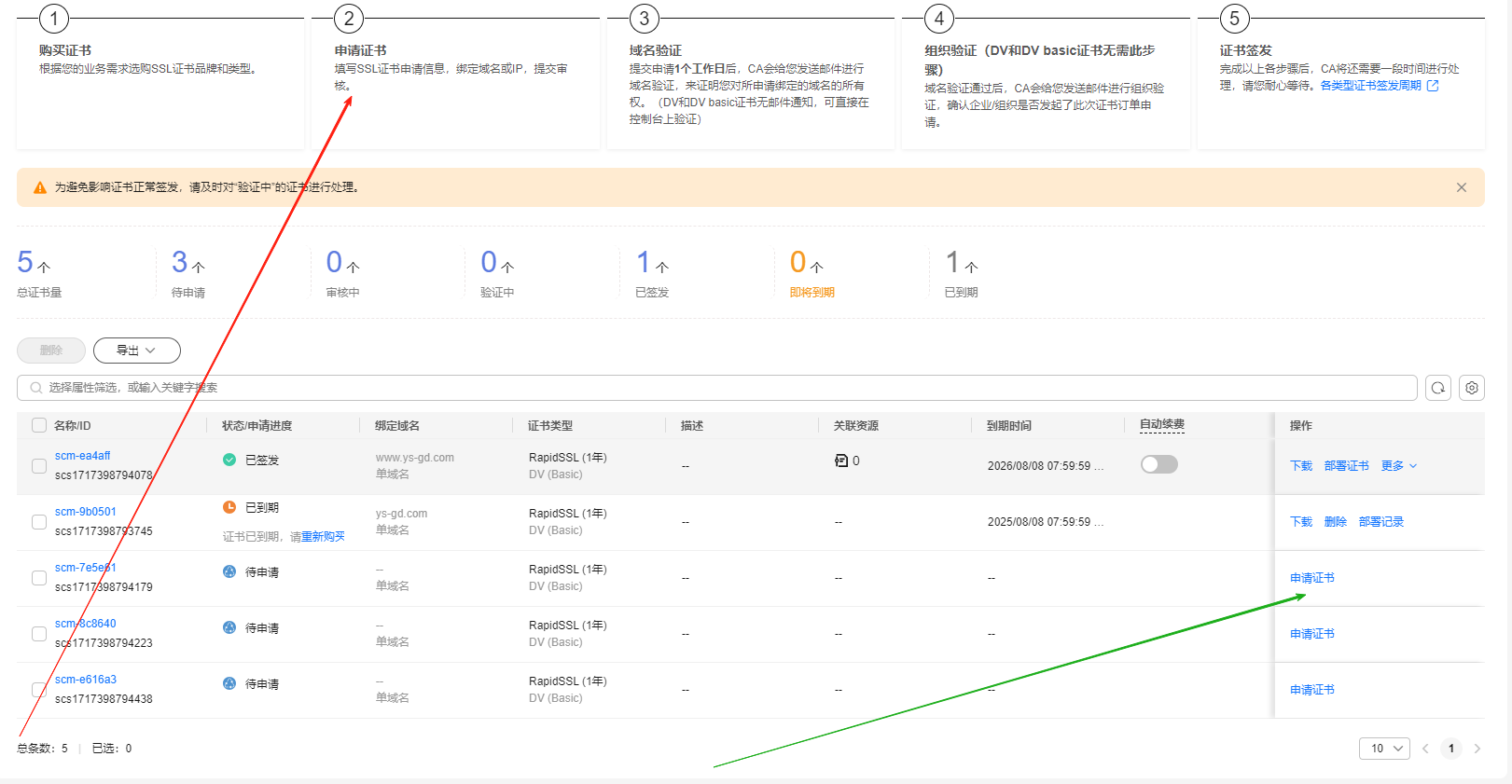
Task: Click the associated resources icon for scm-ea4aff
Action: (x=841, y=461)
